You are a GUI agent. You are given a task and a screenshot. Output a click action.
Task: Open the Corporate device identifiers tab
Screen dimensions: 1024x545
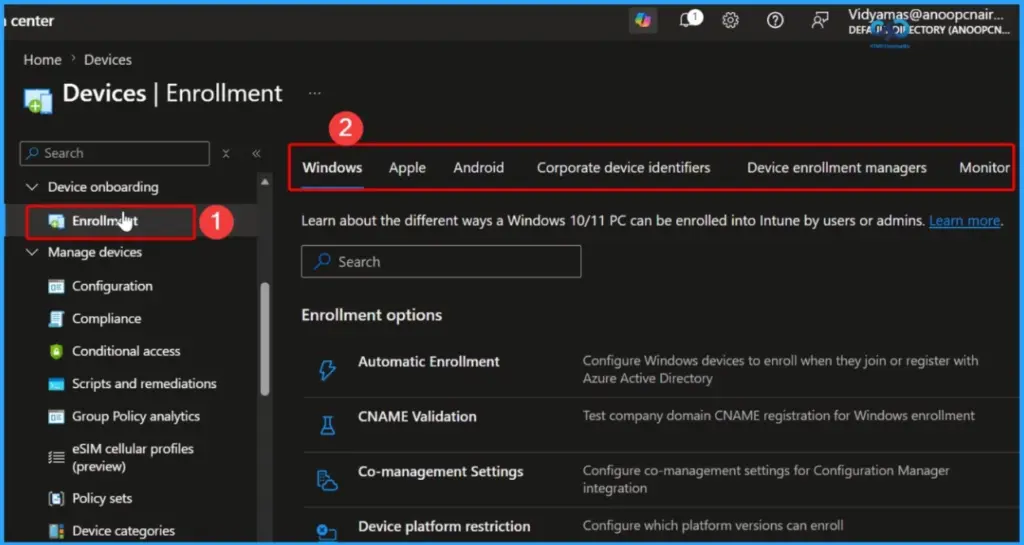(x=624, y=168)
